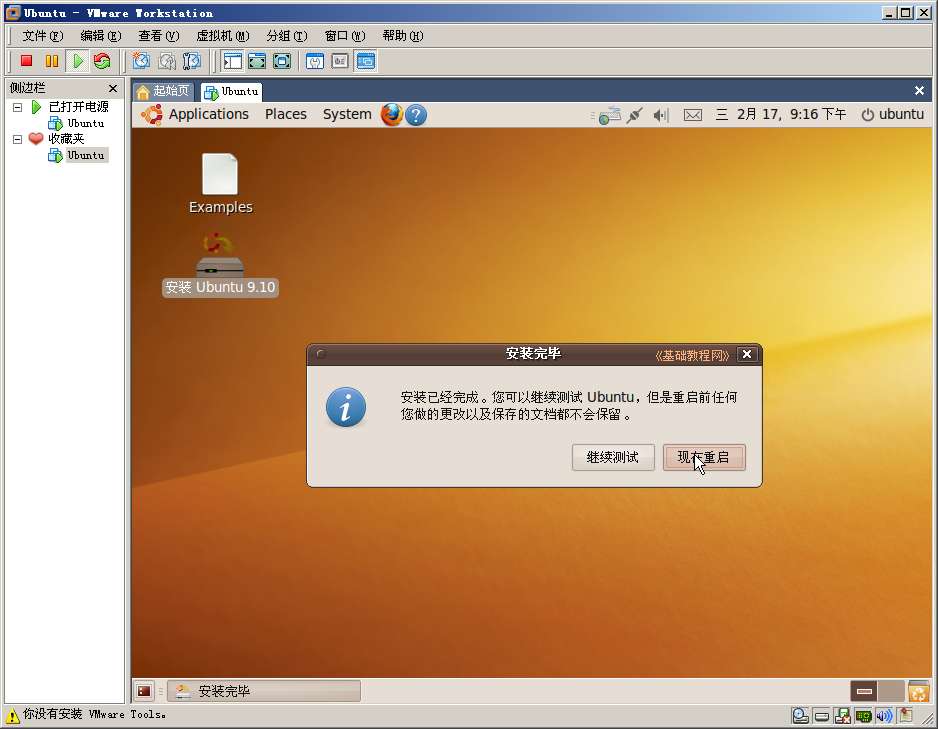Toggle the sidebar view toolbar icon
The height and width of the screenshot is (729, 938).
232,60
